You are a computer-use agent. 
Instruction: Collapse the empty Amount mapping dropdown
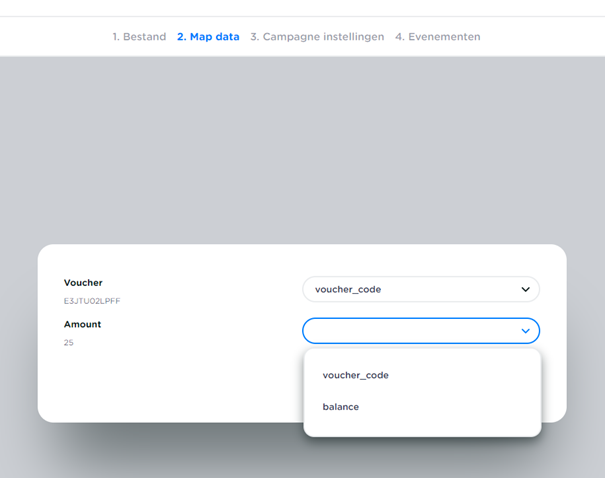coord(410,331)
